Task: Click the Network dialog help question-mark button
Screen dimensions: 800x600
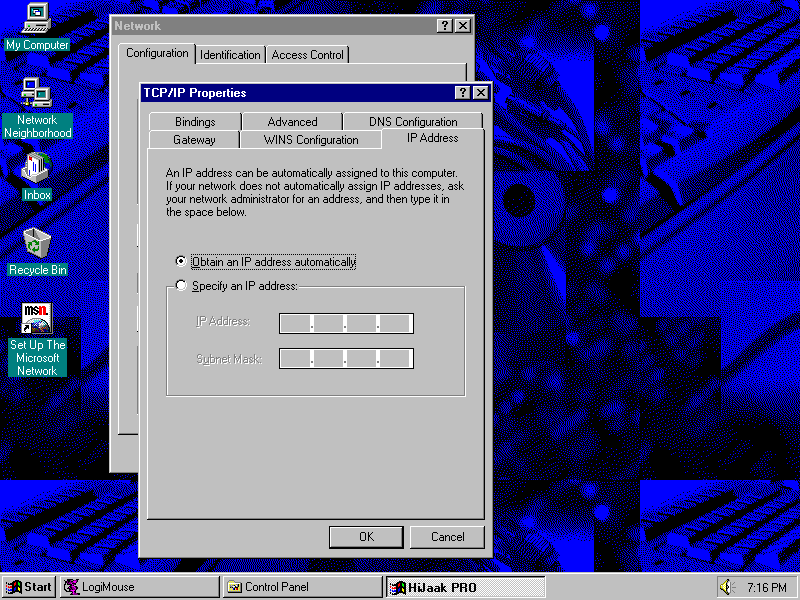Action: point(445,26)
